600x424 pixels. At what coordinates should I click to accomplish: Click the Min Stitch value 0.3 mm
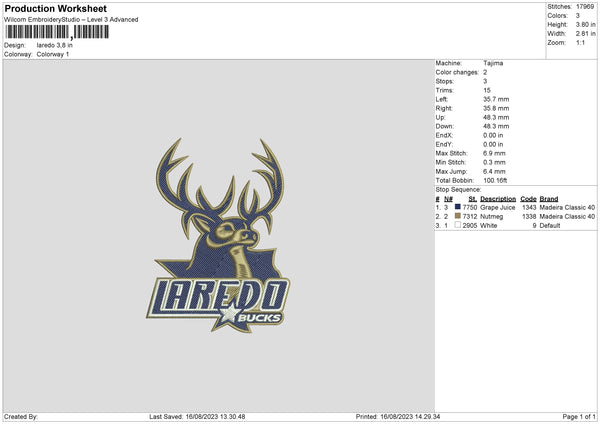[494, 163]
